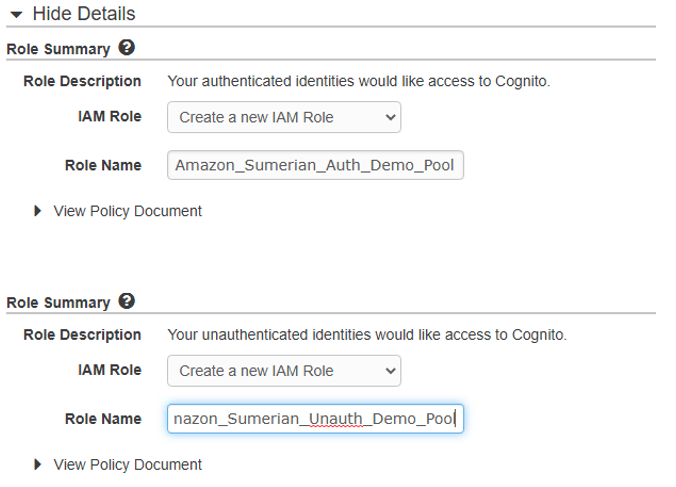Viewport: 676px width, 487px height.
Task: Expand triangle of authenticated View Policy Document
Action: coord(39,211)
